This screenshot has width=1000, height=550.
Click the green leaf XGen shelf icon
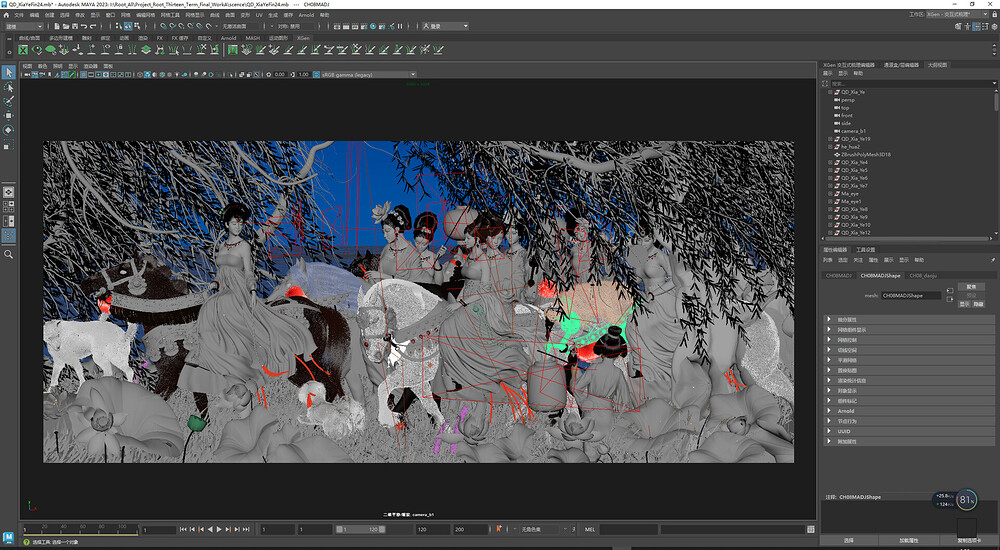(50, 49)
